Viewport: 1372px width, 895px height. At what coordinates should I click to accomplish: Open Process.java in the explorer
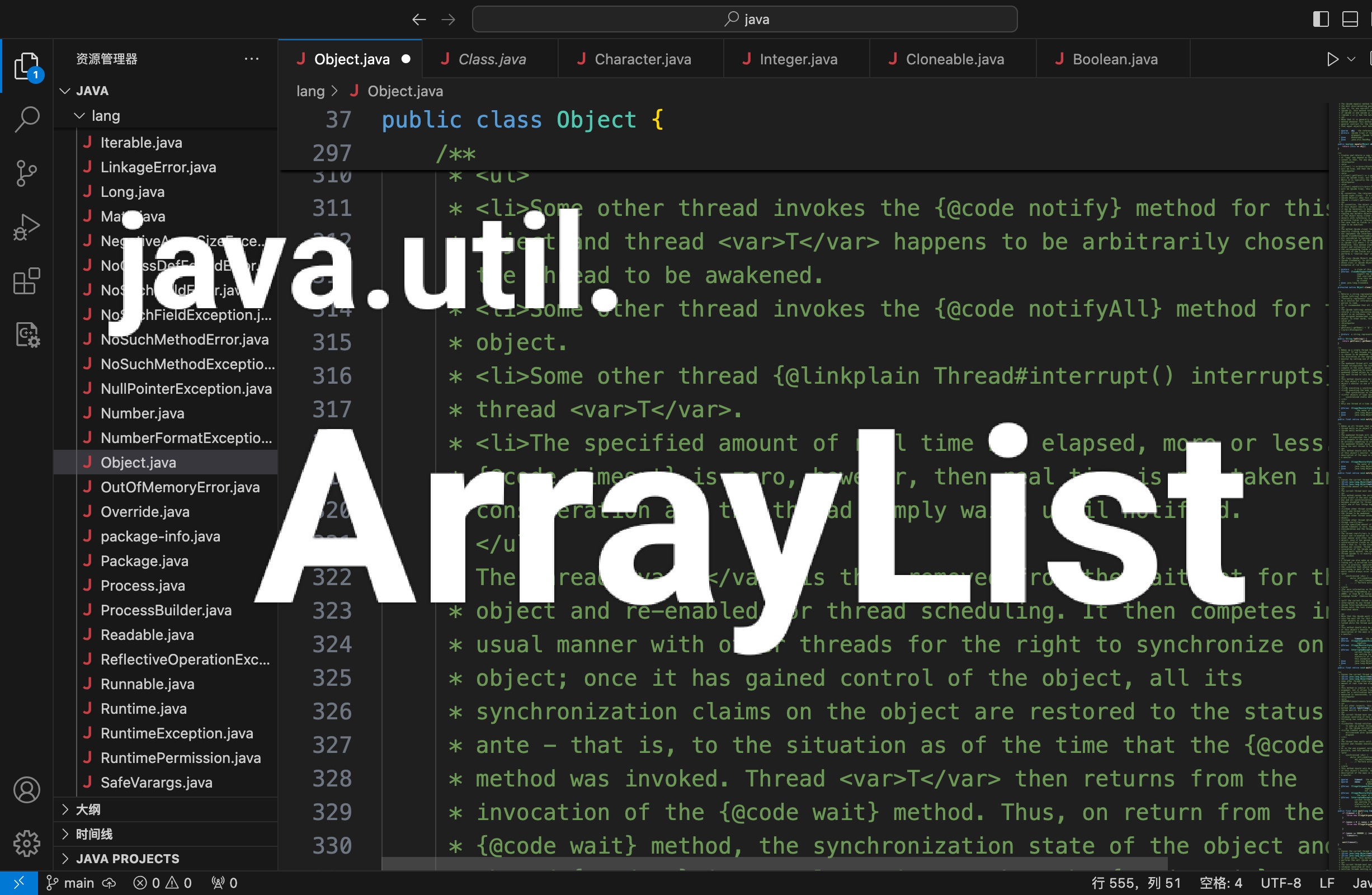[x=166, y=585]
